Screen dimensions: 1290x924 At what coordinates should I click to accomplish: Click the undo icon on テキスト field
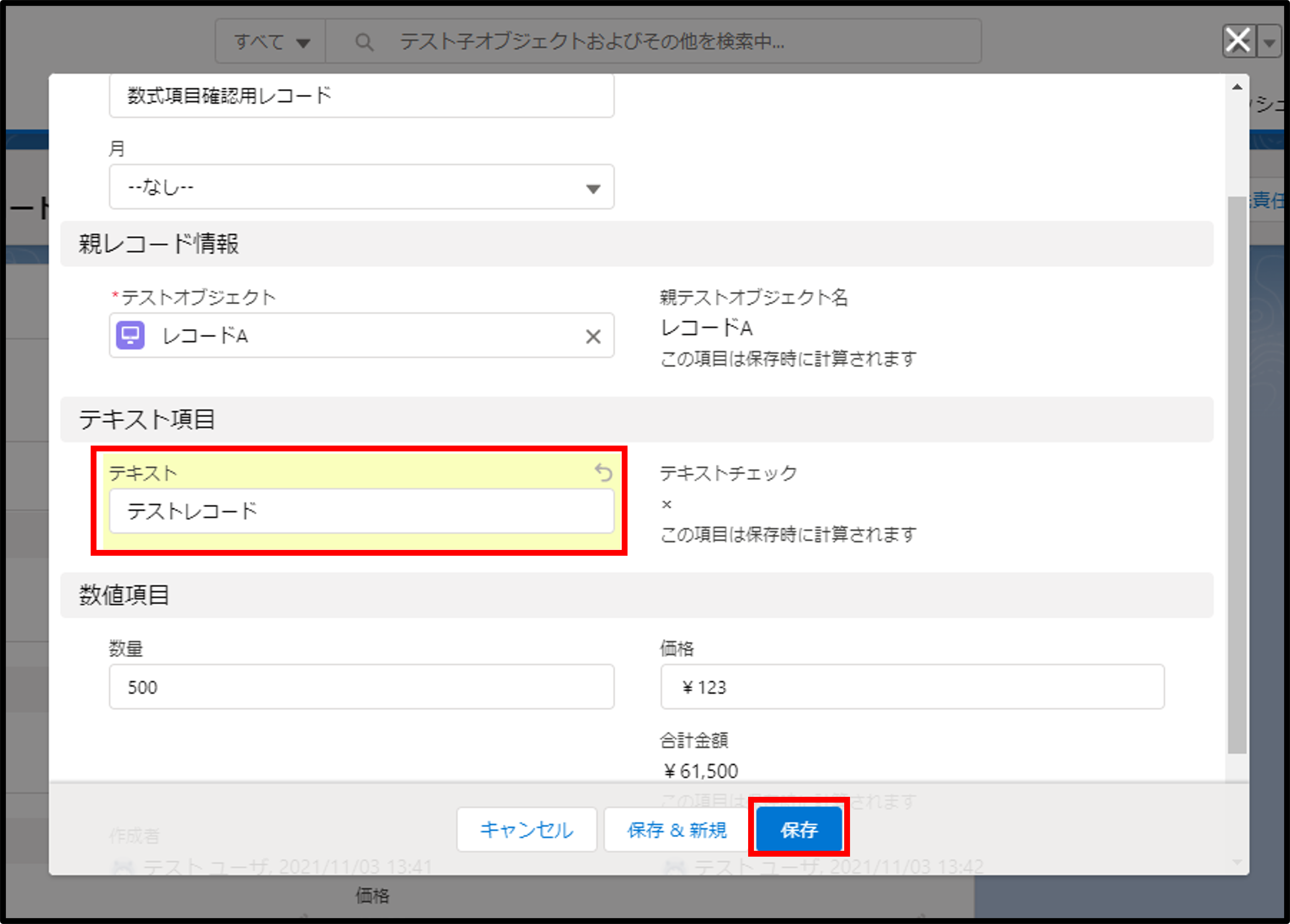[603, 473]
